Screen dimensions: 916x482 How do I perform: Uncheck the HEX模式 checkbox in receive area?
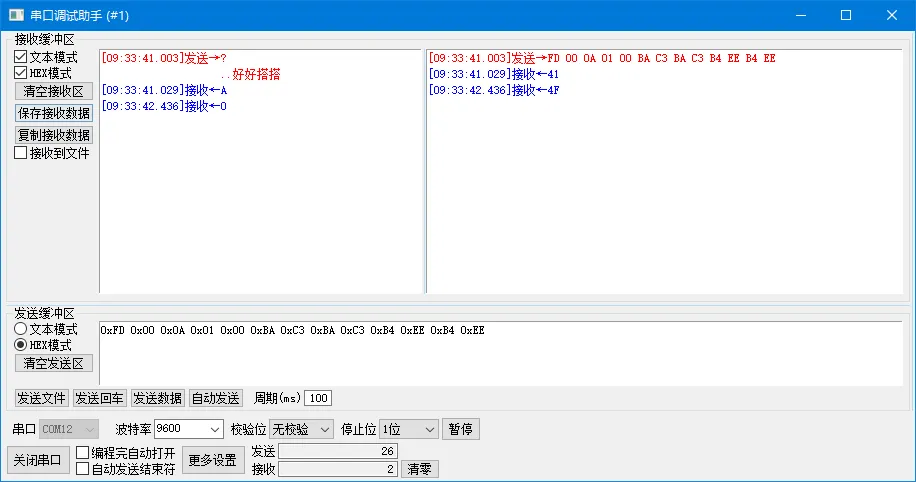pos(21,73)
